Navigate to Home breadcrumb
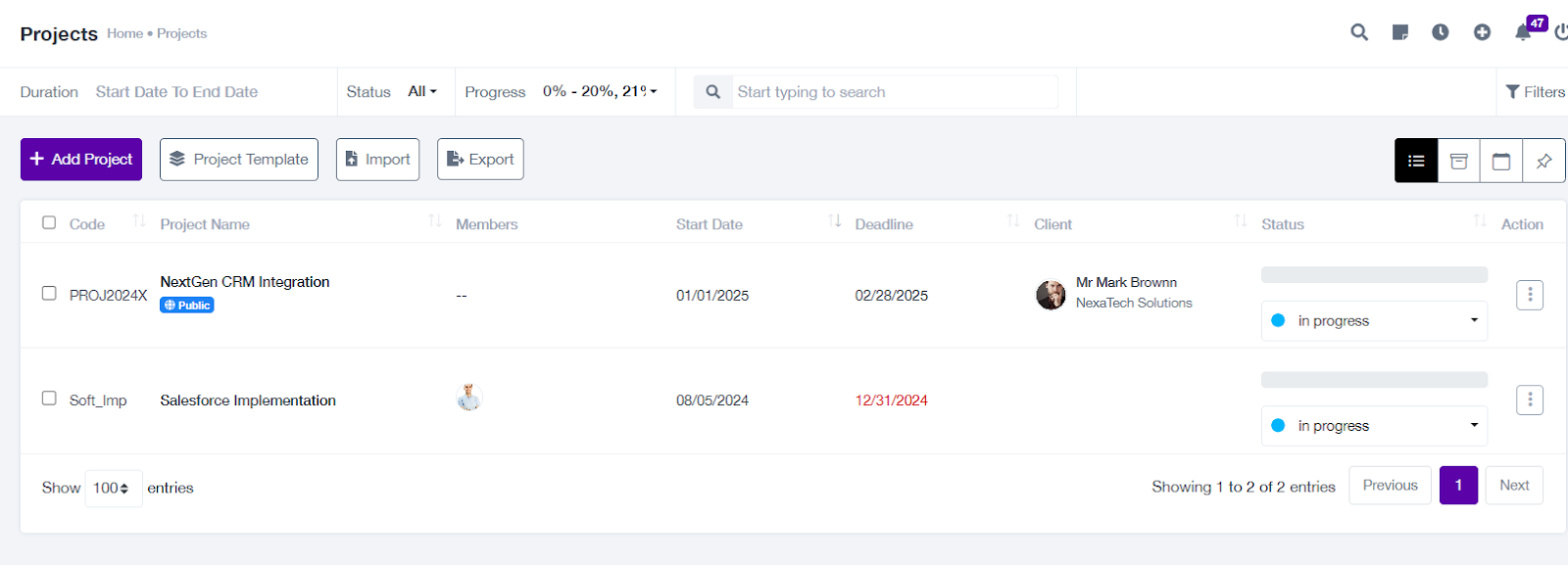 (124, 33)
